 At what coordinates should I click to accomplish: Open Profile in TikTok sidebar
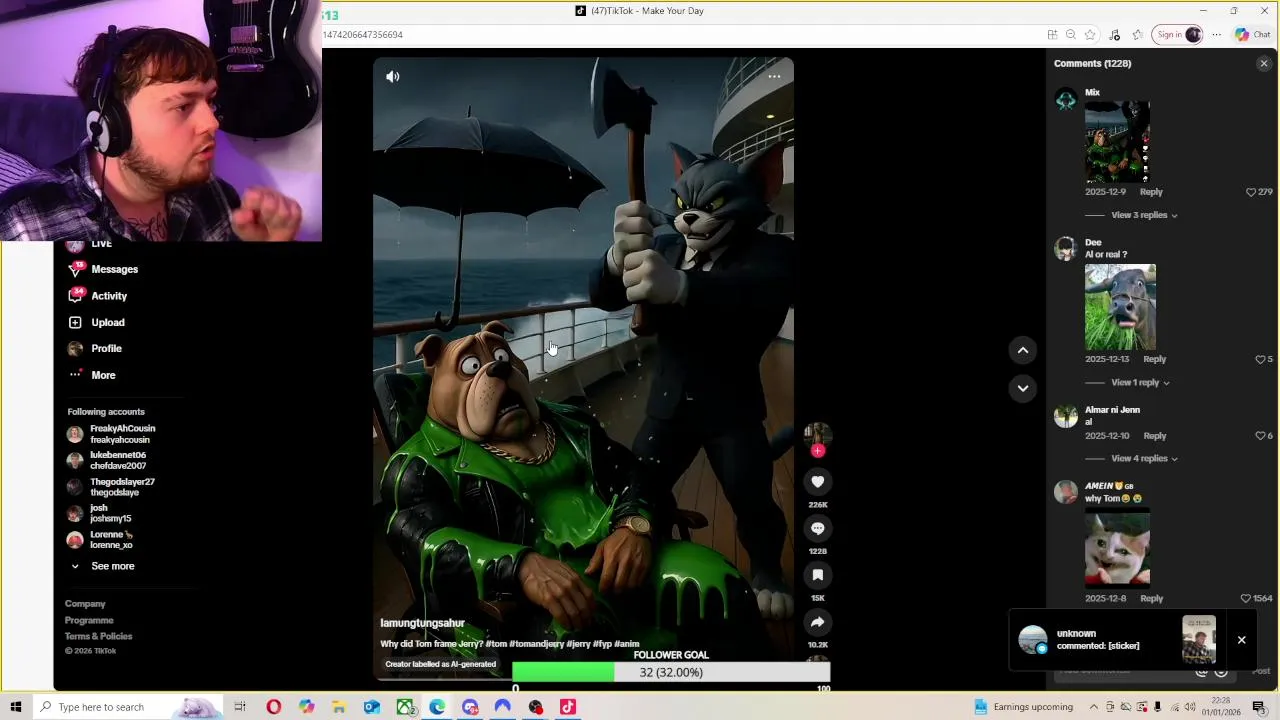(95, 348)
